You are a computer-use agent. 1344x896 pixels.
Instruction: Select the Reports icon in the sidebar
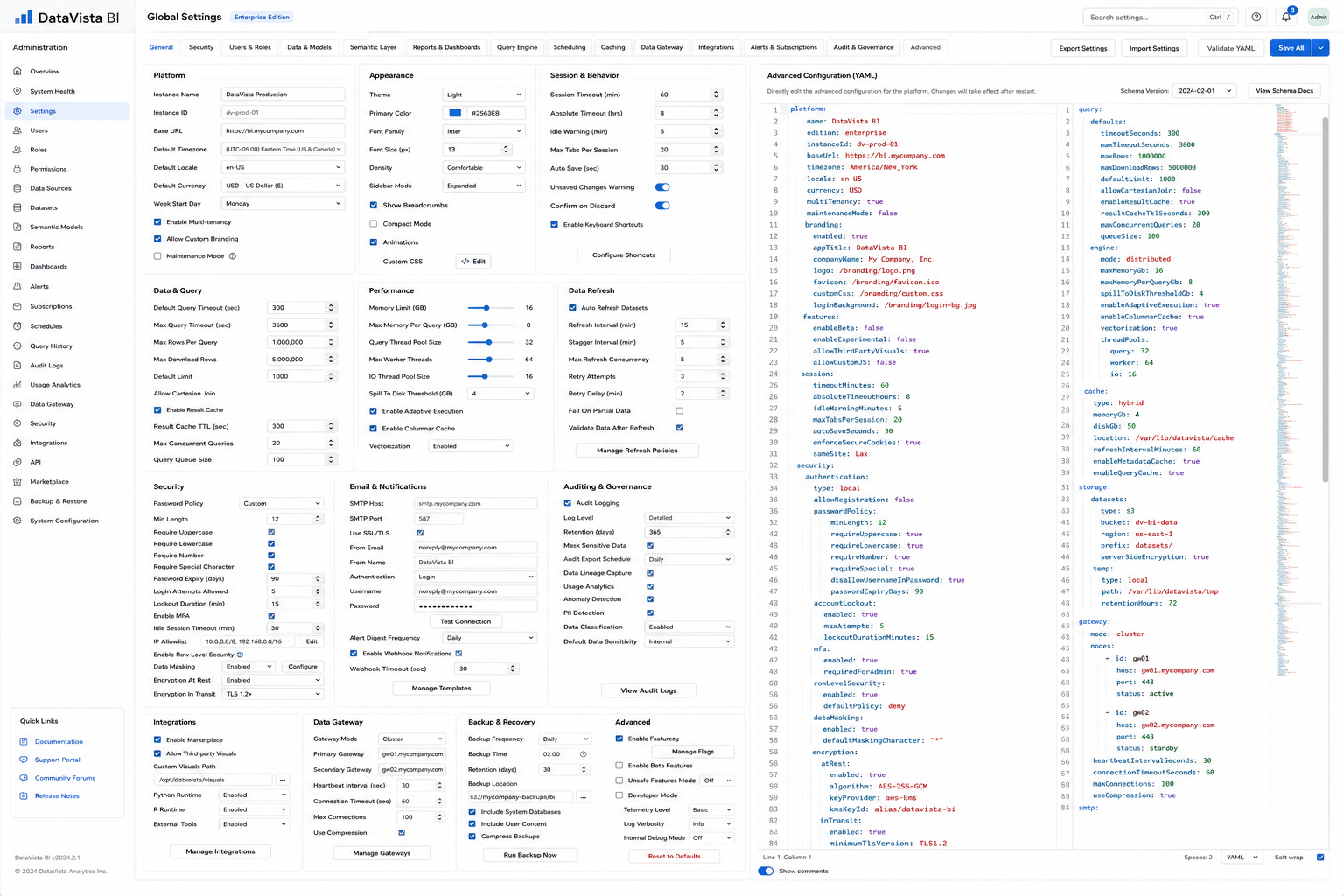click(17, 247)
